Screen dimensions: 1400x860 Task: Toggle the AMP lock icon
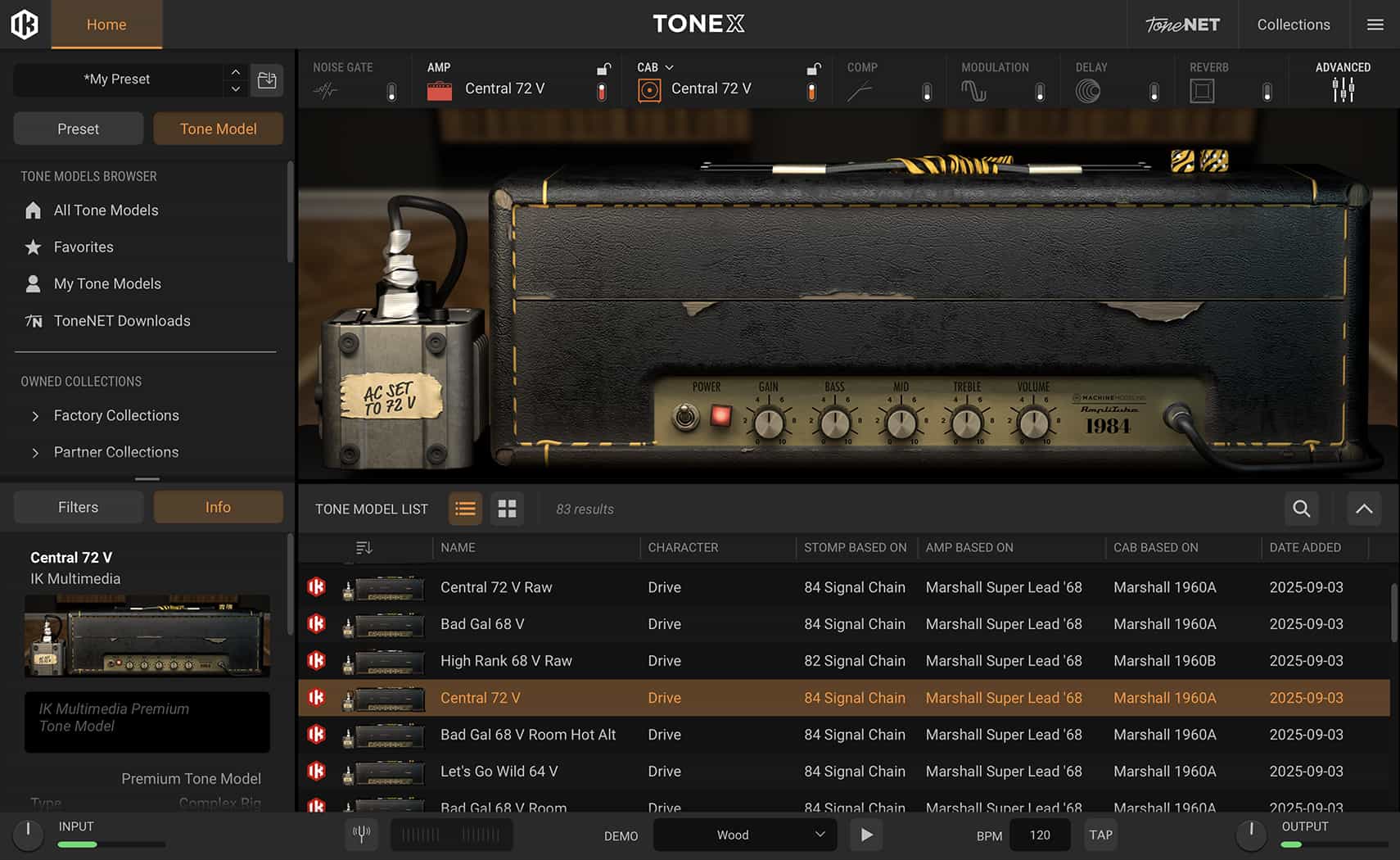point(603,69)
